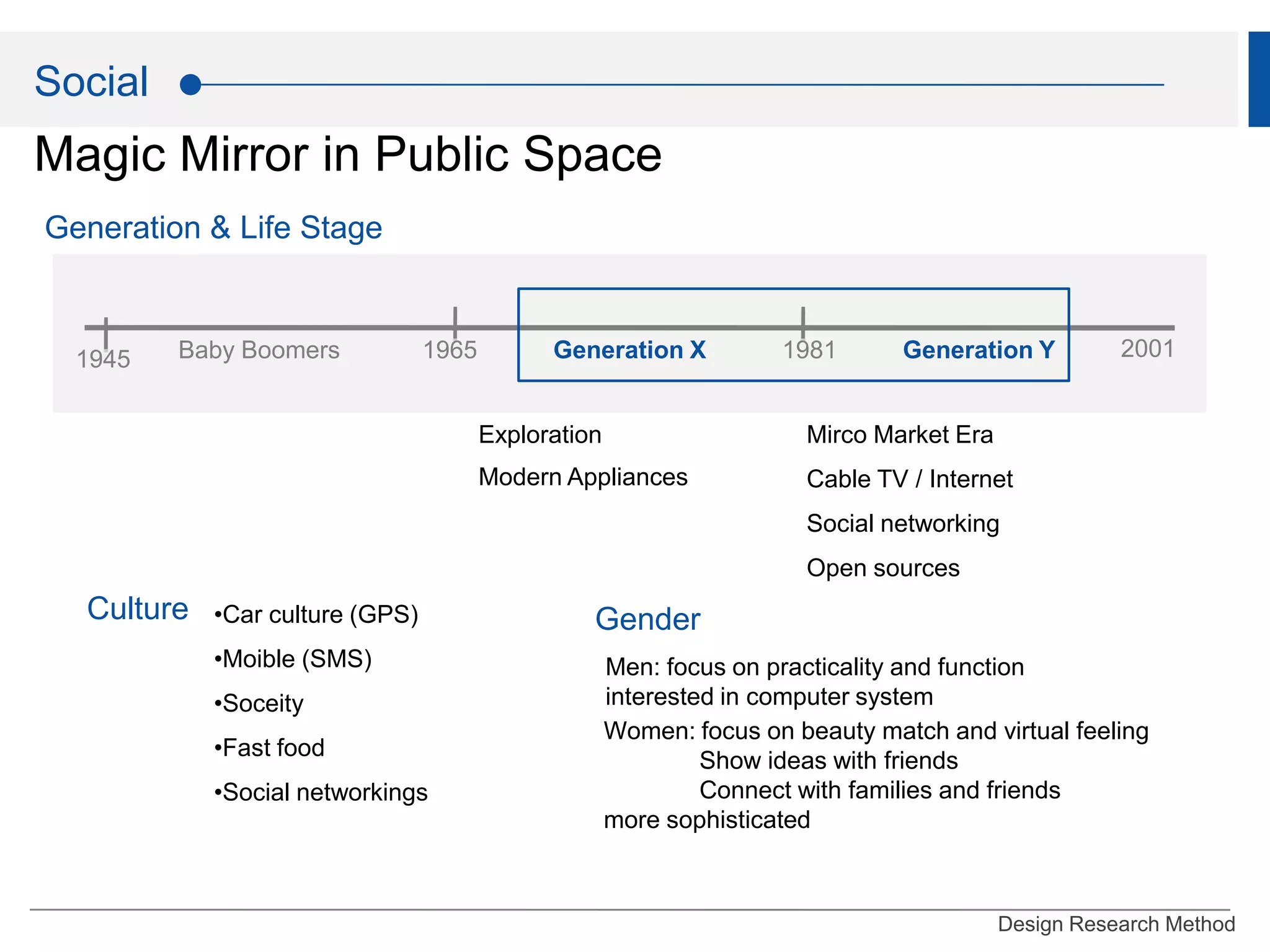Screen dimensions: 1270x952
Task: Click the Generation & Life Stage subheading
Action: coord(213,227)
